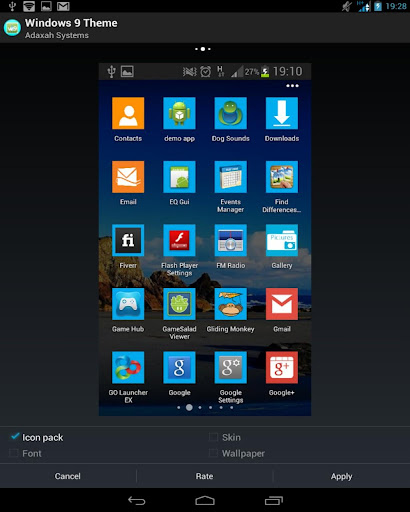
Task: Tap the image notification icon in status bar
Action: 46,6
